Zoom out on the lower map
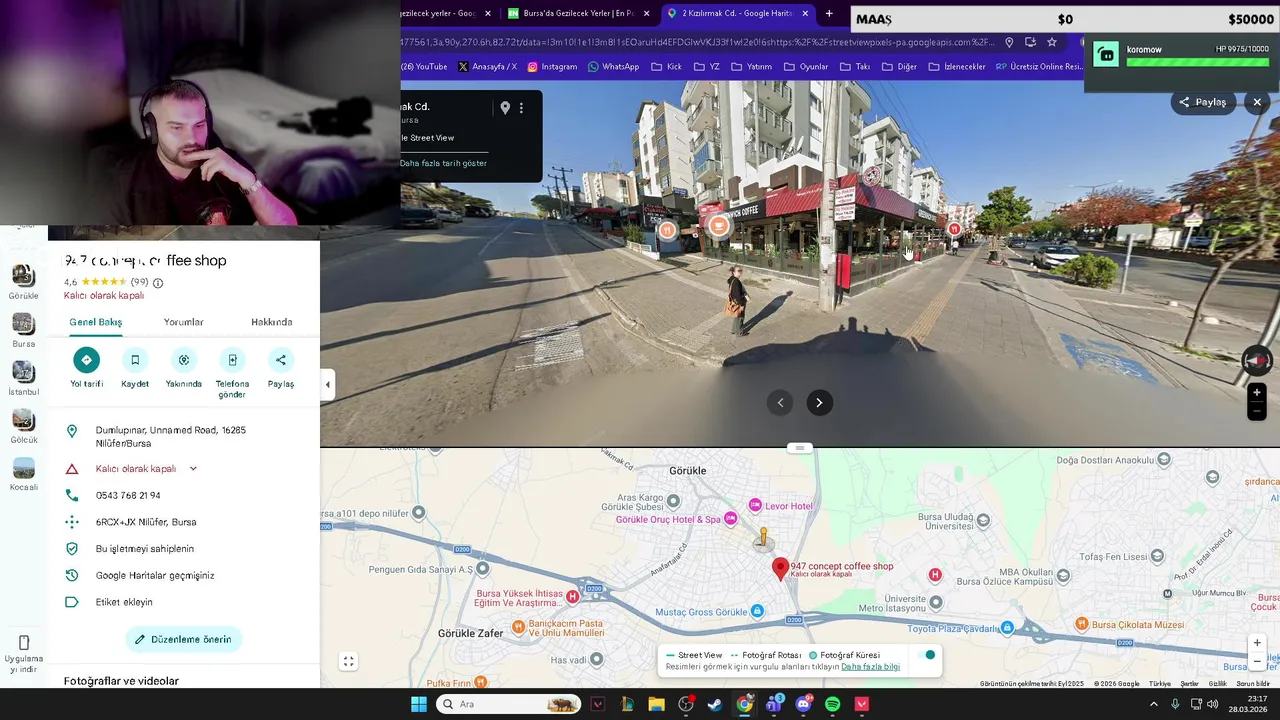 (1257, 661)
